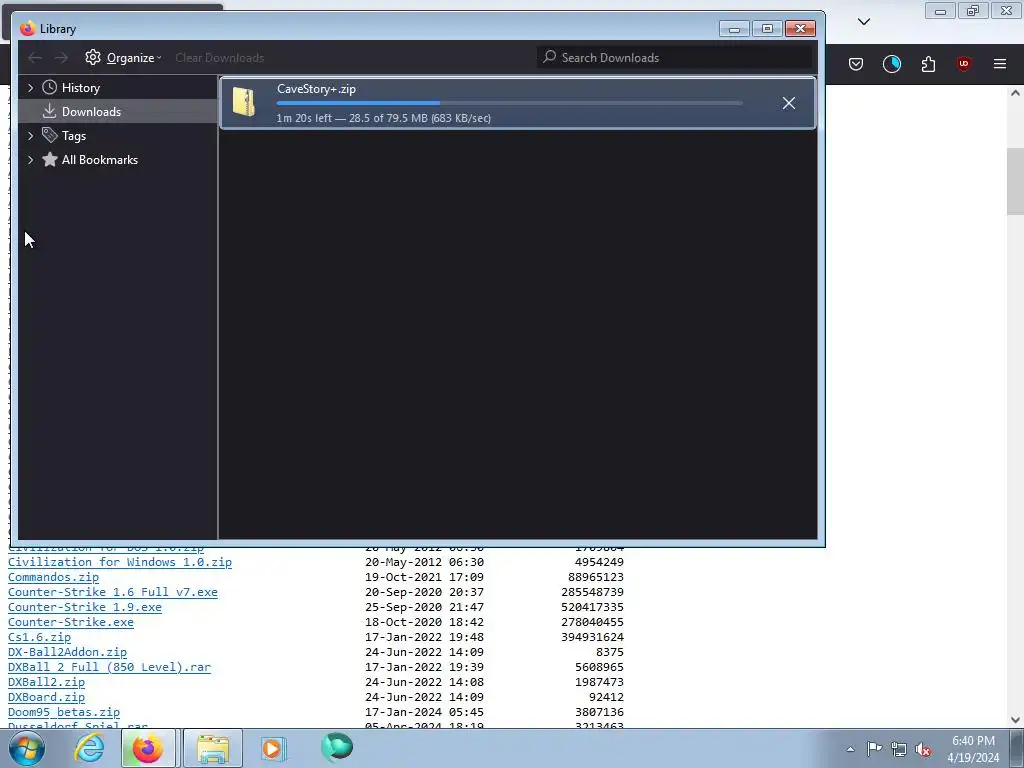Open the media player taskbar icon
The width and height of the screenshot is (1024, 768).
pos(273,748)
